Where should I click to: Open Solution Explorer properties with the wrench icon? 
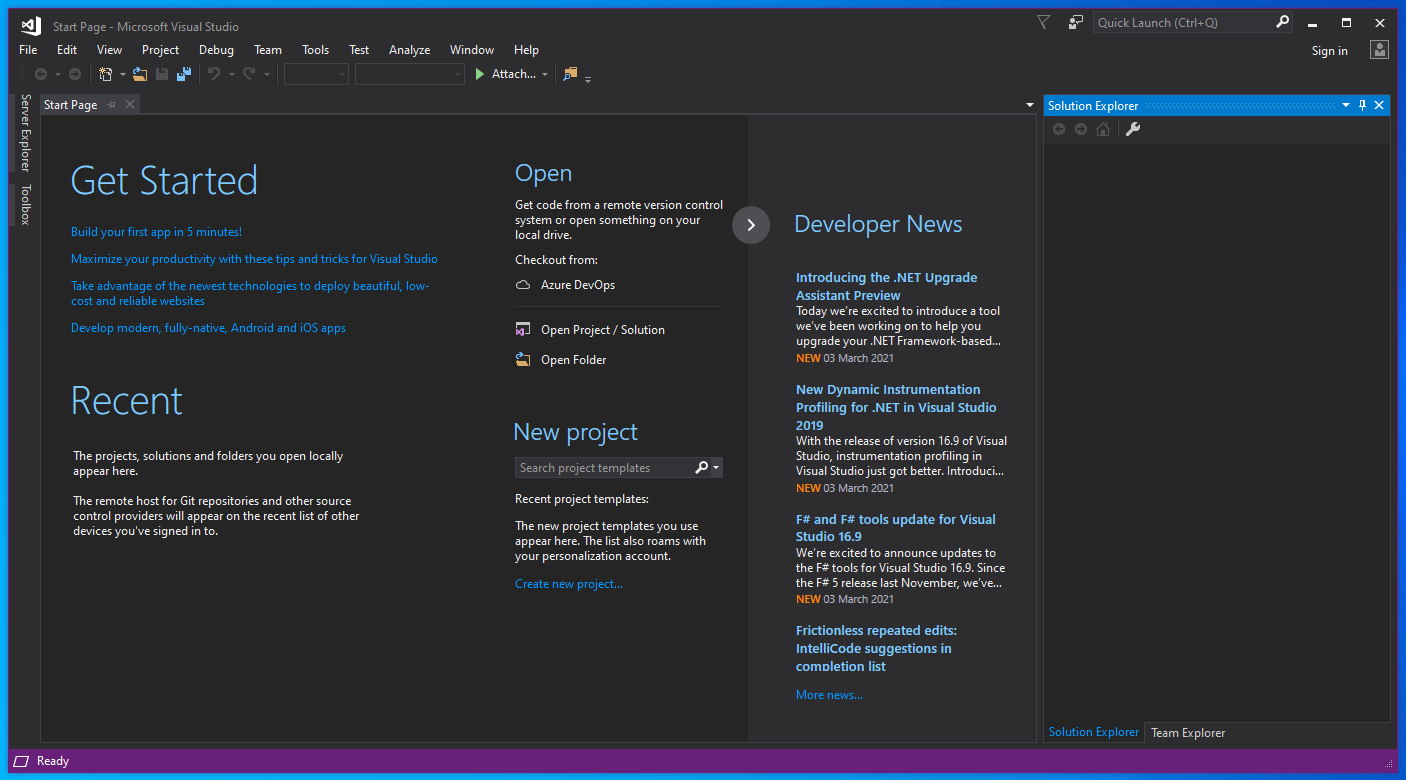pyautogui.click(x=1133, y=128)
